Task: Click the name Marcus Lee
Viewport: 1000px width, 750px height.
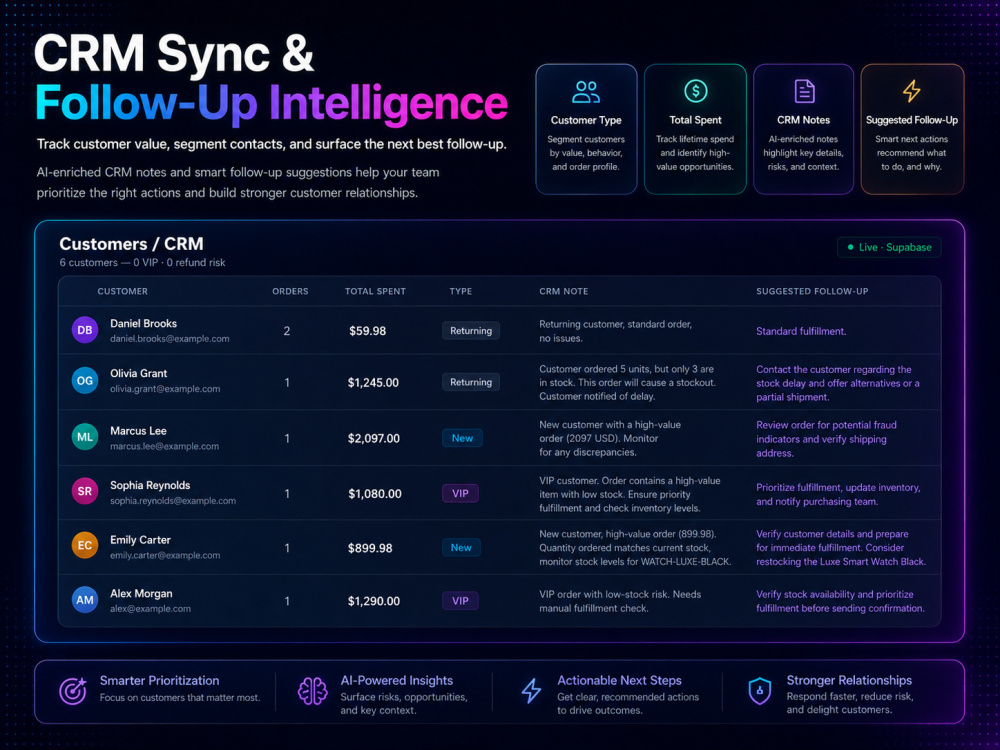Action: tap(138, 431)
